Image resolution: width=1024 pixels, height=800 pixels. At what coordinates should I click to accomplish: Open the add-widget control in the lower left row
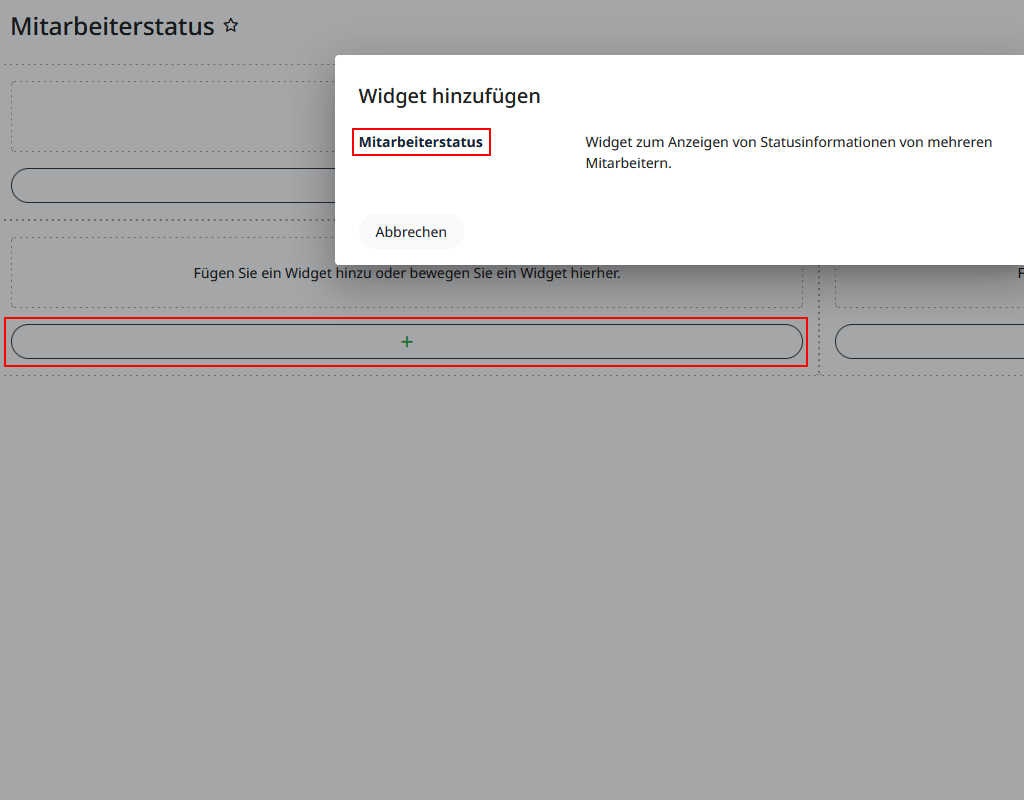[406, 341]
